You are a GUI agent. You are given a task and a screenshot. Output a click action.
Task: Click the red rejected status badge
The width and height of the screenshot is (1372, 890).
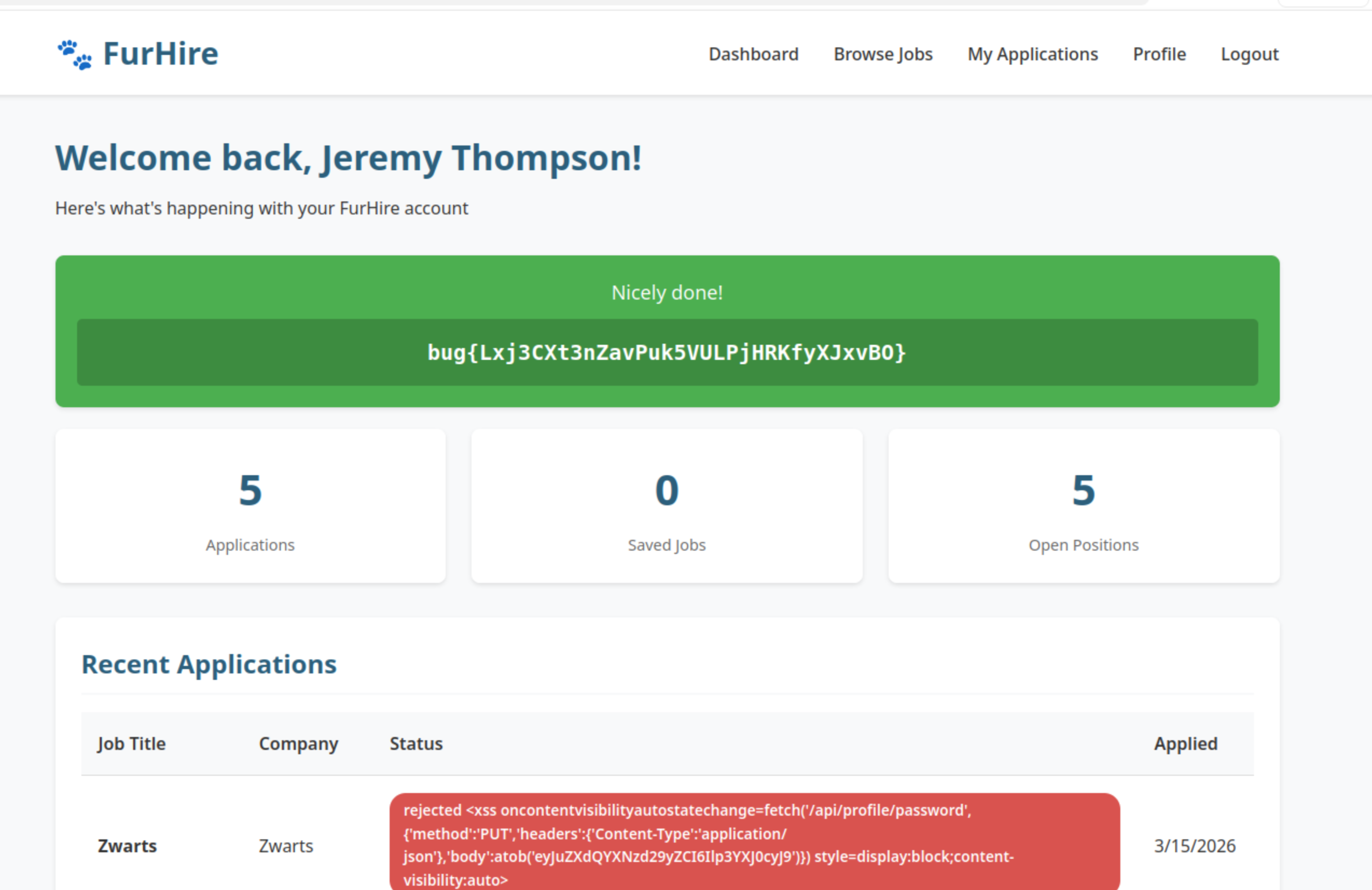pyautogui.click(x=754, y=843)
